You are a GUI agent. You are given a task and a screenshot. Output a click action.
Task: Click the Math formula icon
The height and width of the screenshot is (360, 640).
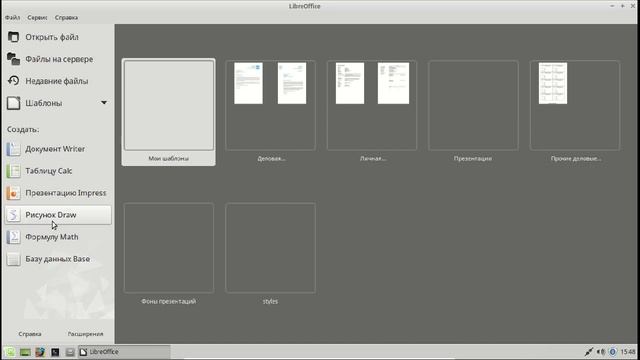tap(13, 237)
